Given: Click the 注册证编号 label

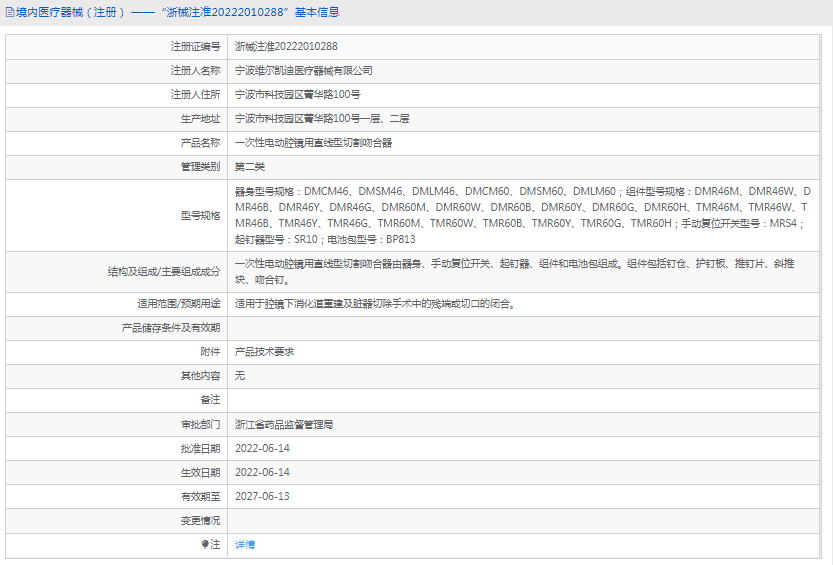Looking at the screenshot, I should [195, 47].
